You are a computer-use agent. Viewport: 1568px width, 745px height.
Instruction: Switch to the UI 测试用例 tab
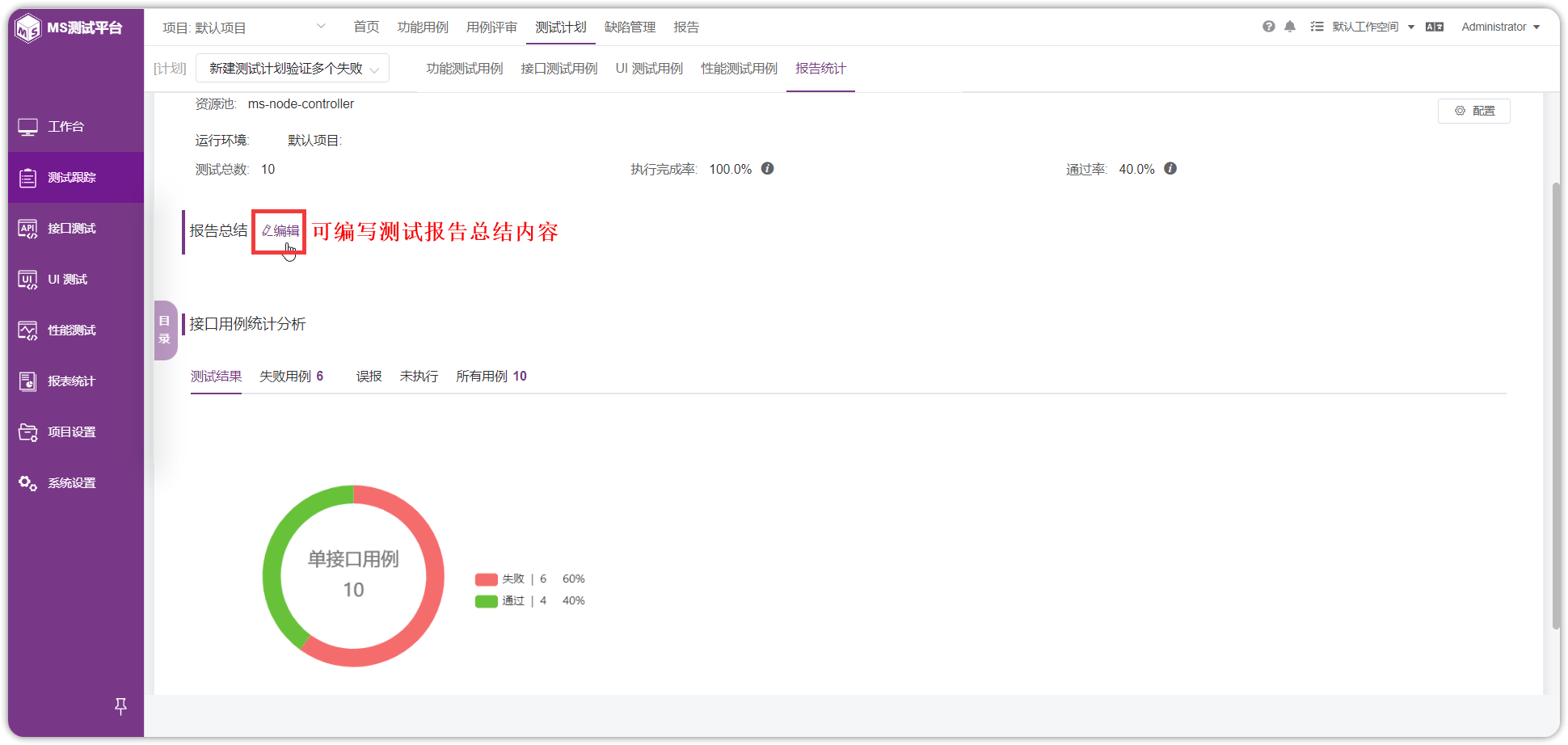pos(649,69)
